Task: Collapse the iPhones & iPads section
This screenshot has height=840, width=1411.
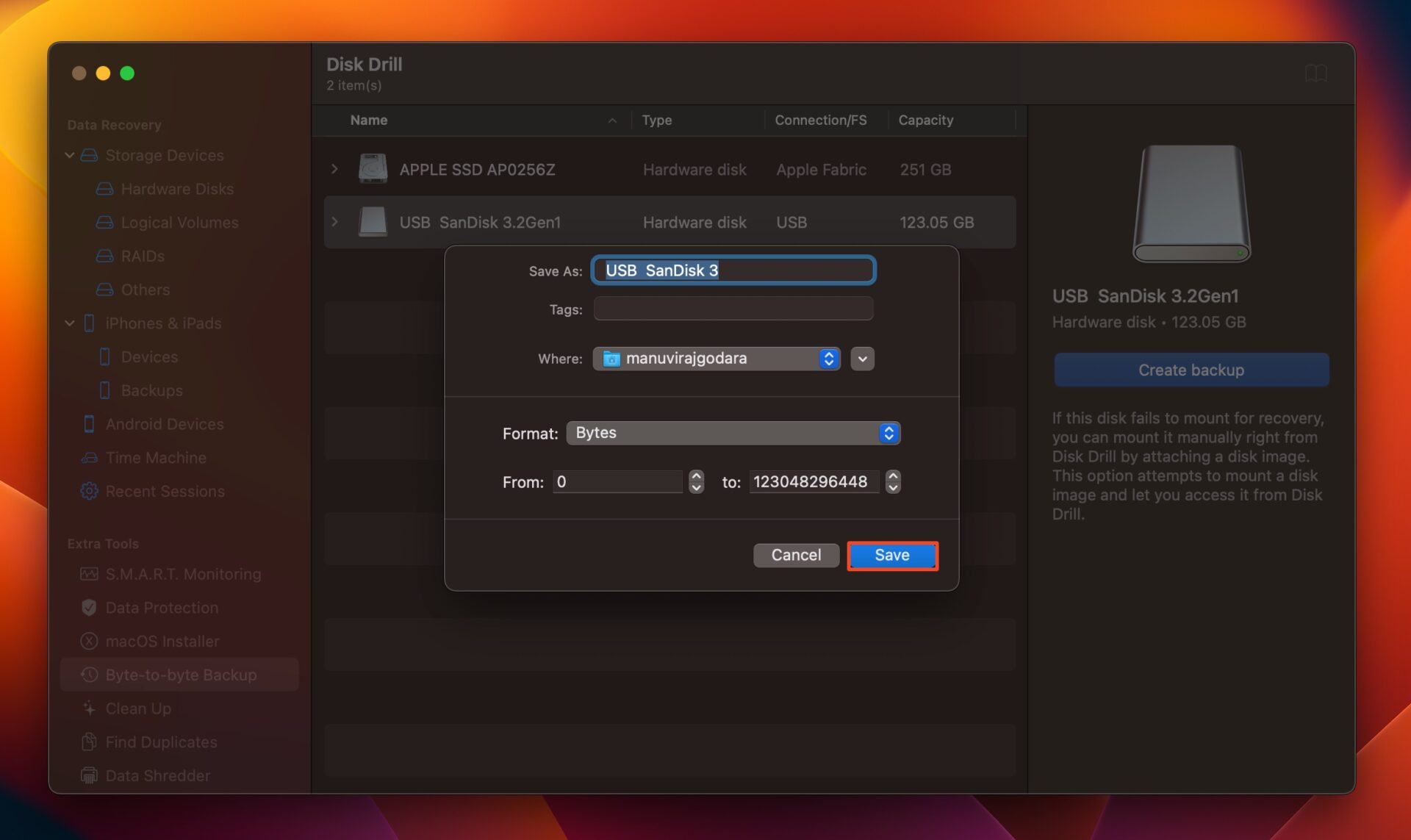Action: click(70, 323)
